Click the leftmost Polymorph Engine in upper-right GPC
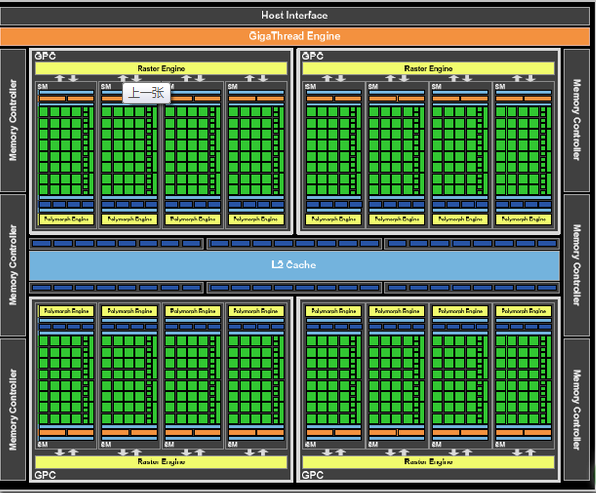The height and width of the screenshot is (493, 596). (333, 219)
